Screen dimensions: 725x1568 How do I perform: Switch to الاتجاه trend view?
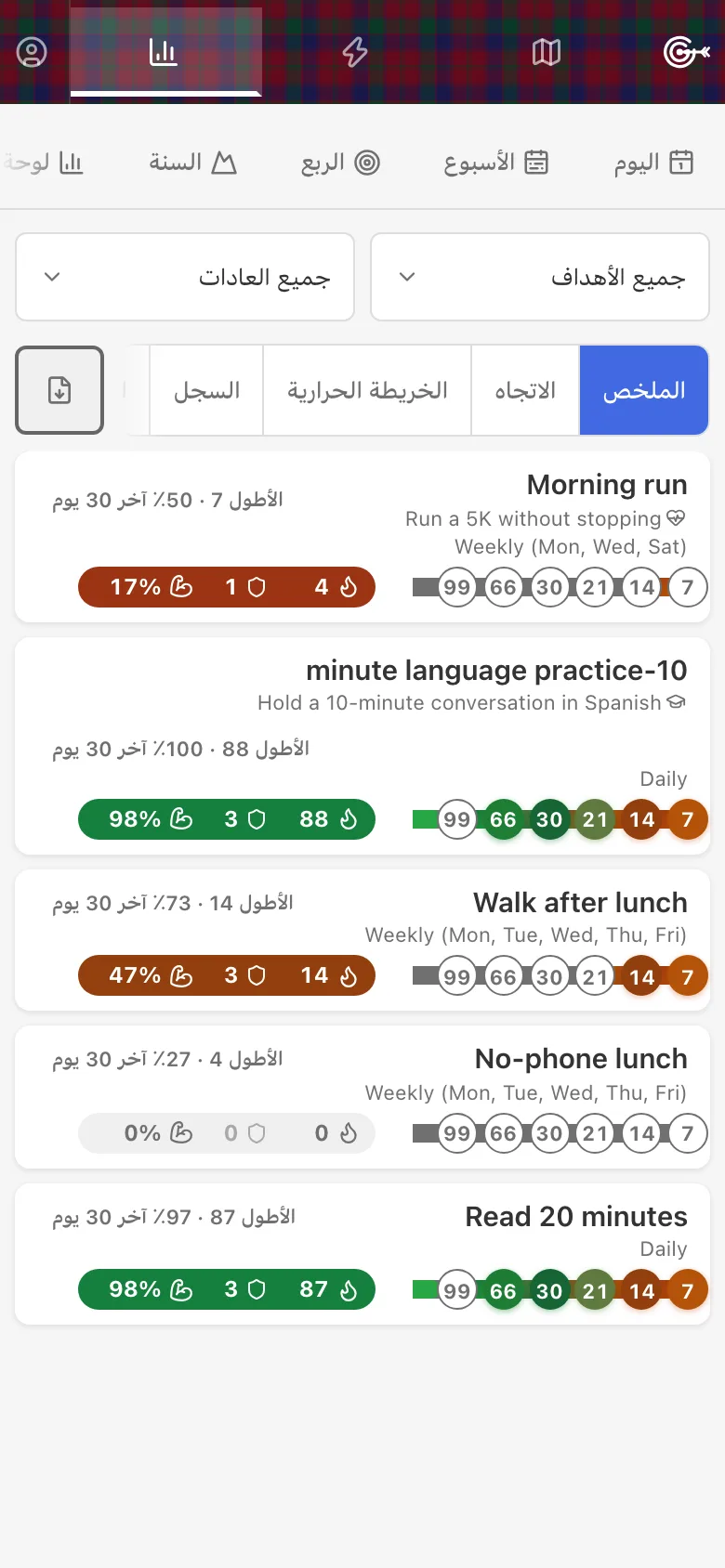pos(525,390)
